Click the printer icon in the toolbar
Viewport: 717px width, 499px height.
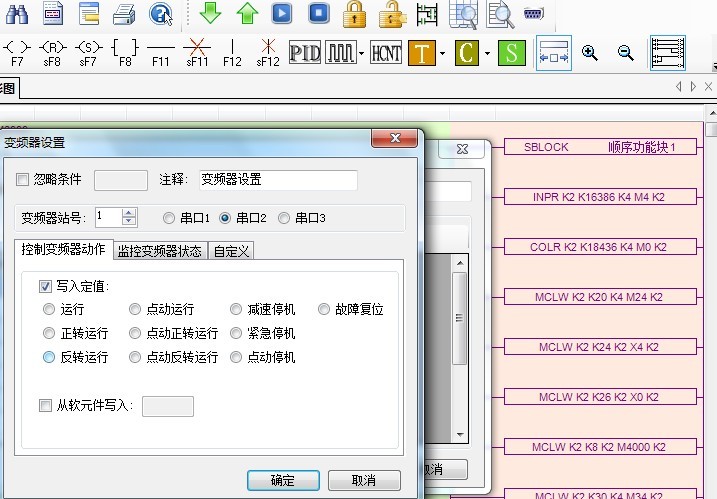point(124,14)
